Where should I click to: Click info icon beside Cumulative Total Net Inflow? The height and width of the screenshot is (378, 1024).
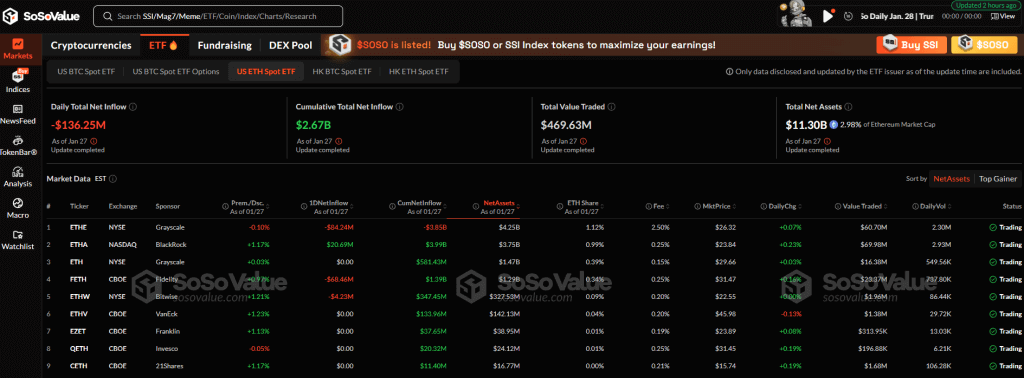(399, 106)
